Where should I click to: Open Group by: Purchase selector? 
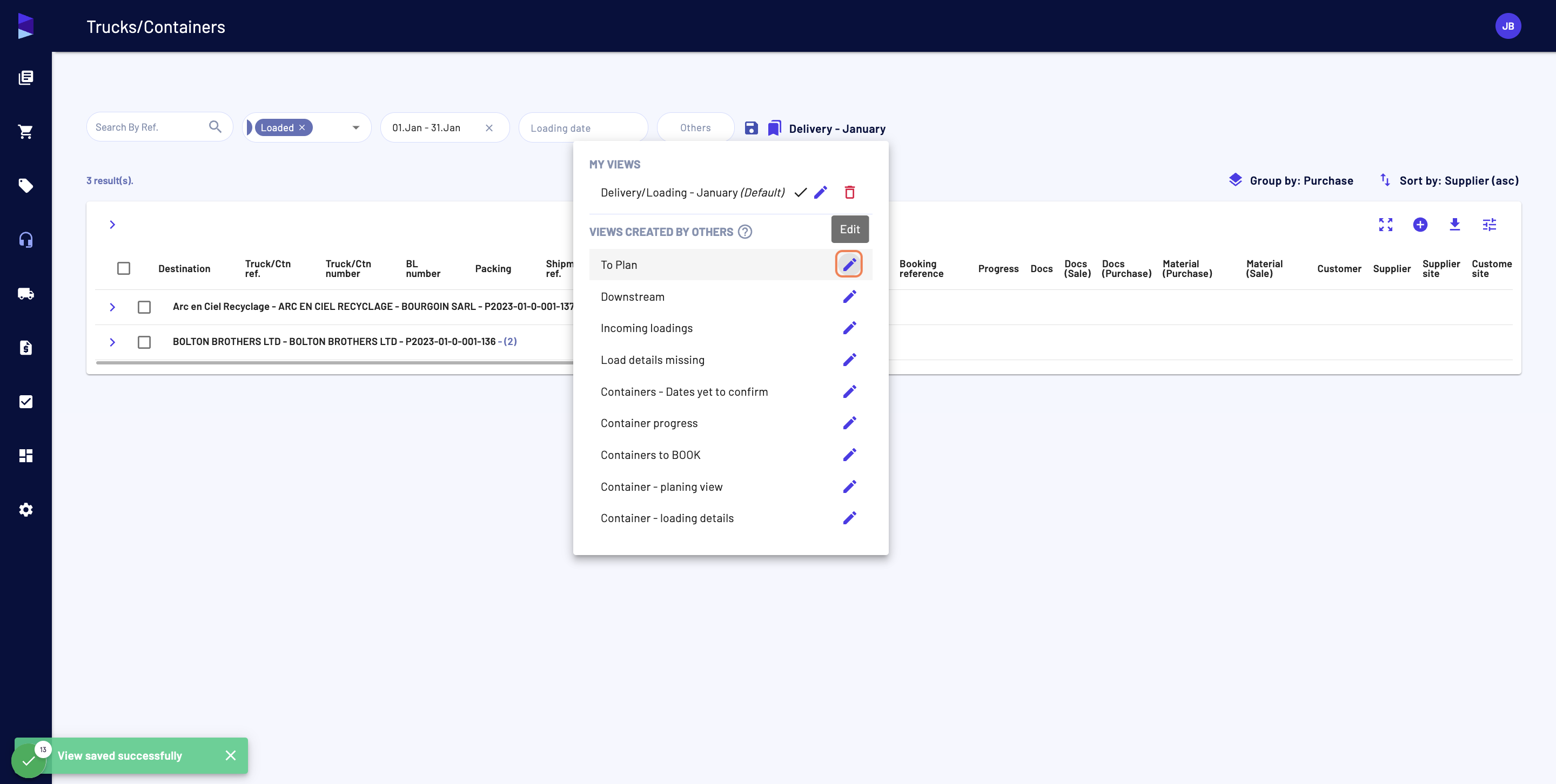tap(1291, 180)
